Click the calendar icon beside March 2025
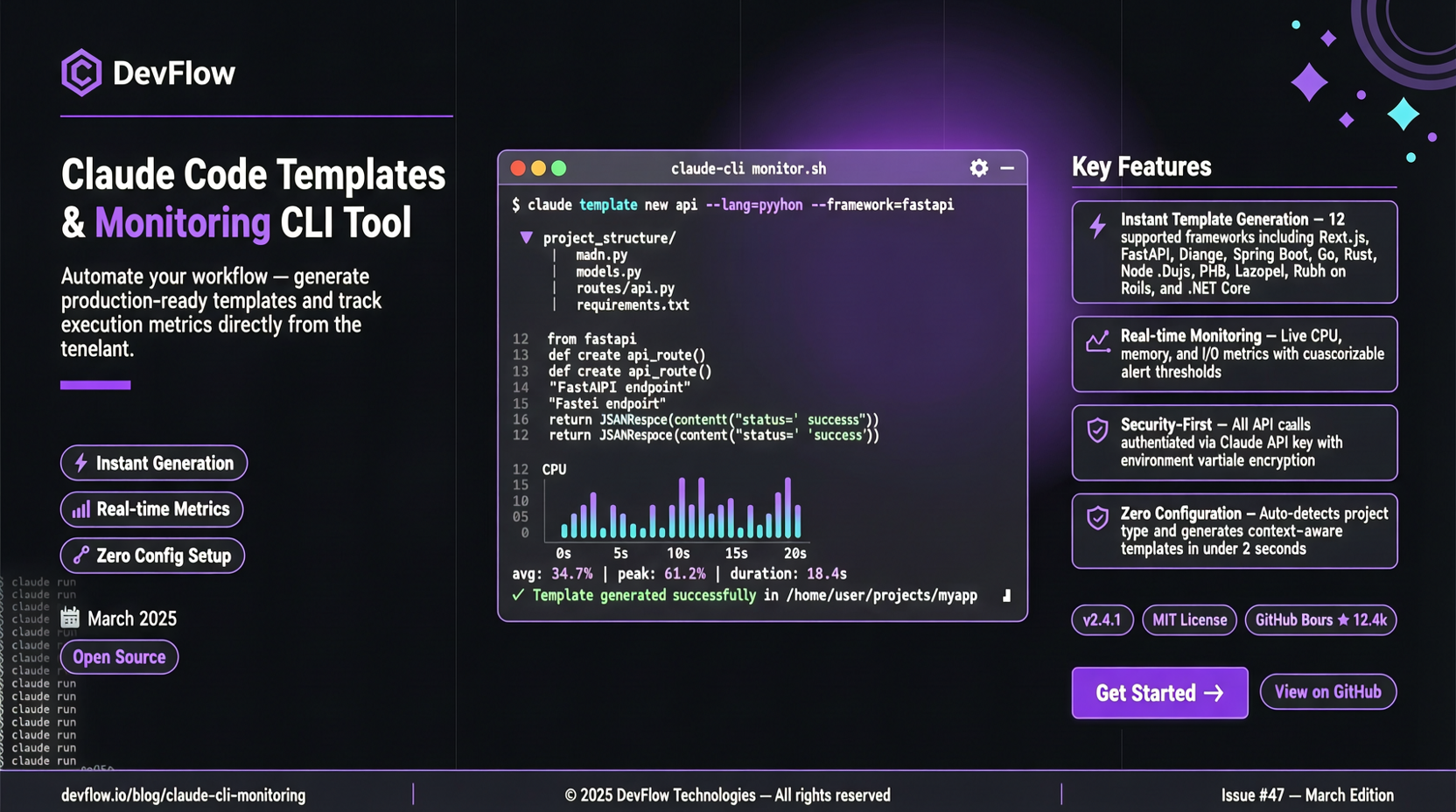This screenshot has height=812, width=1456. tap(69, 618)
